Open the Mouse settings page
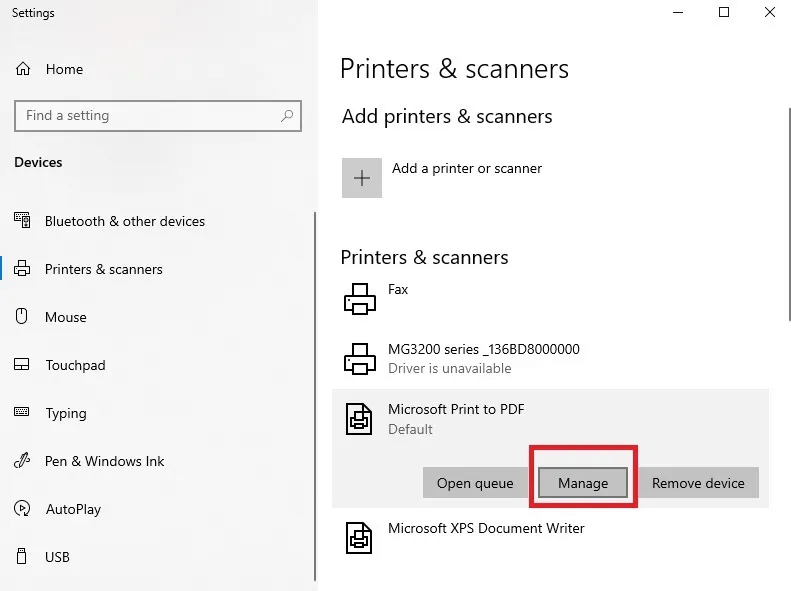Screen dimensions: 791x591 [66, 317]
